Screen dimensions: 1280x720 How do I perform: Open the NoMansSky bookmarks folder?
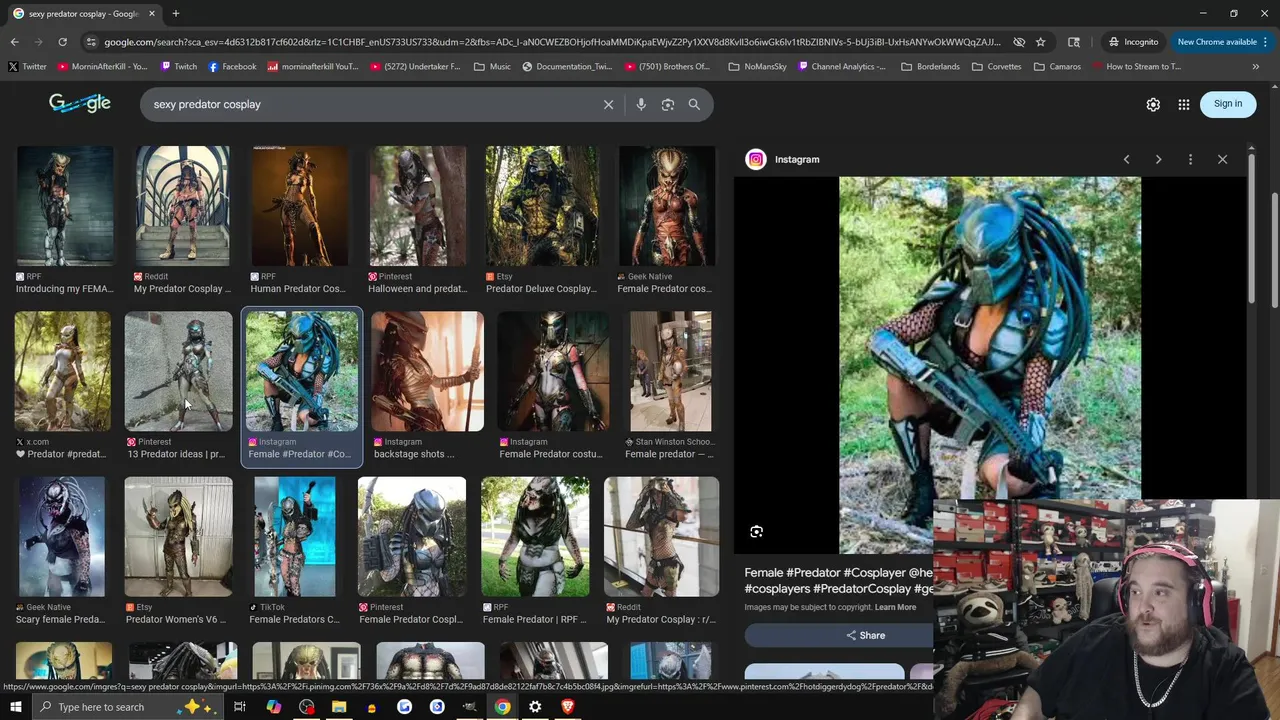pos(757,67)
